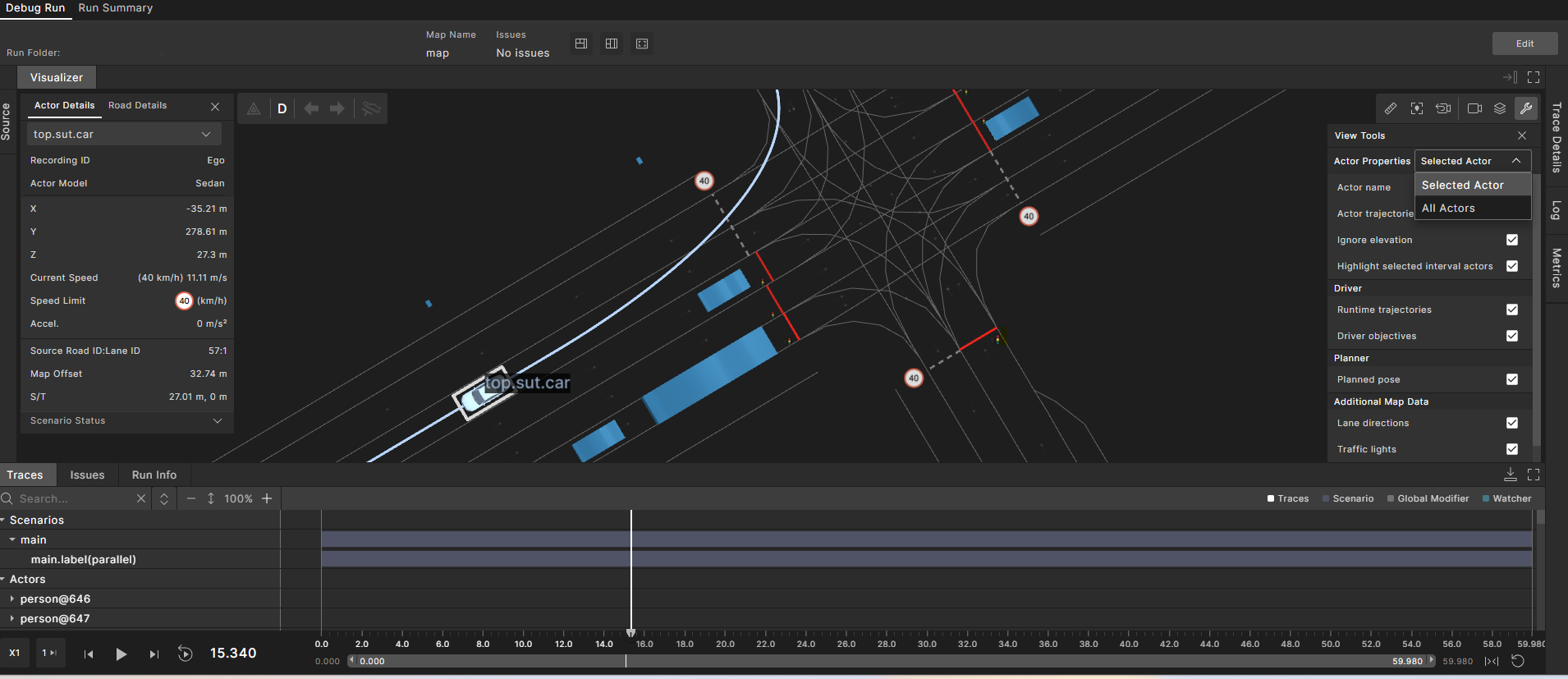The width and height of the screenshot is (1568, 679).
Task: Open the Run Summary tab
Action: 116,8
